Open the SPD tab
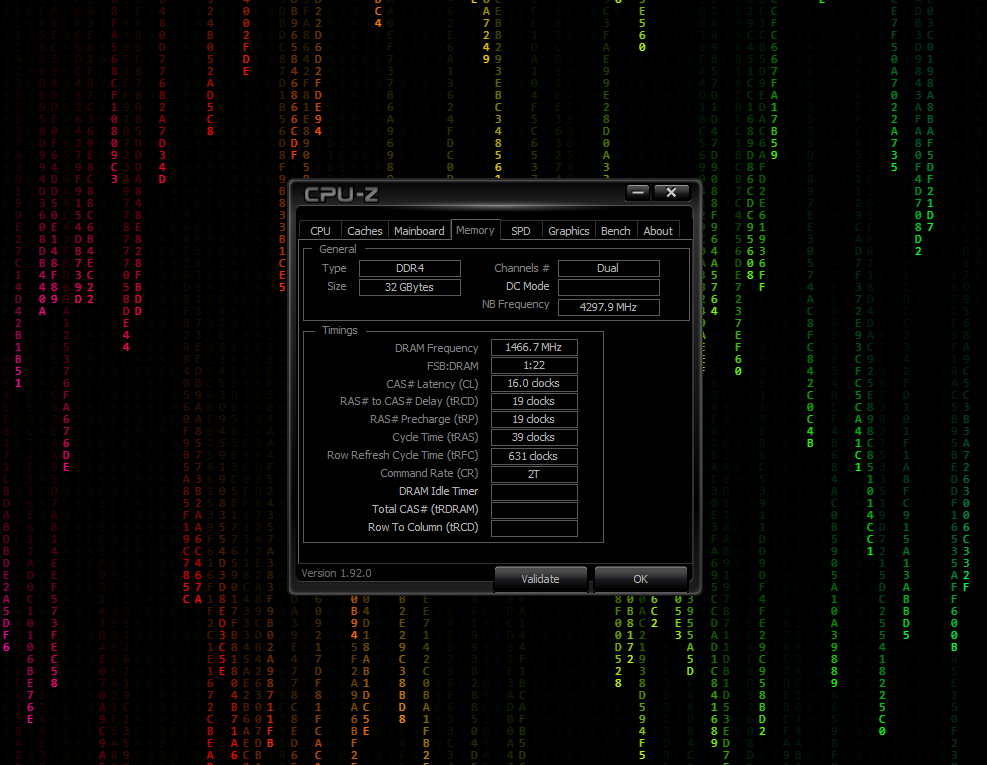The height and width of the screenshot is (765, 987). pos(521,231)
